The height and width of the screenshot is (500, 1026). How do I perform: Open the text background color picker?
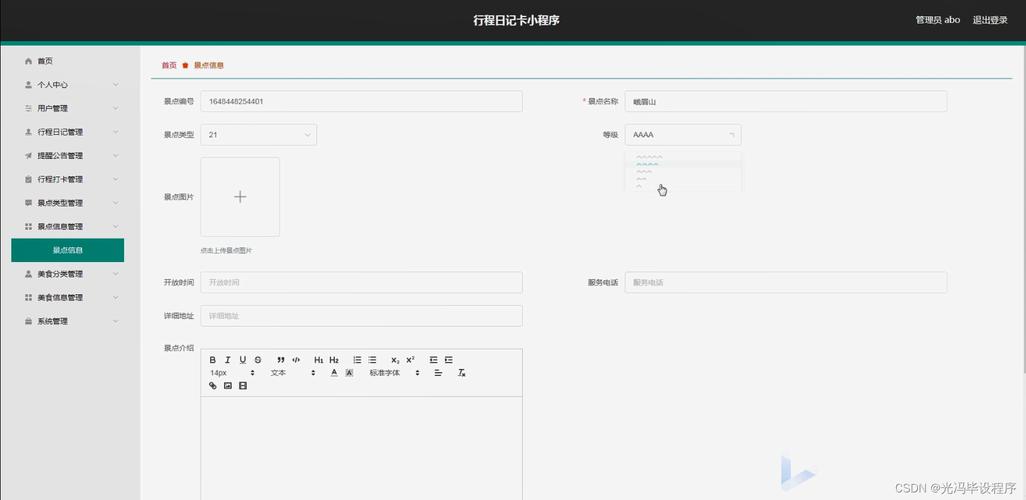click(349, 373)
